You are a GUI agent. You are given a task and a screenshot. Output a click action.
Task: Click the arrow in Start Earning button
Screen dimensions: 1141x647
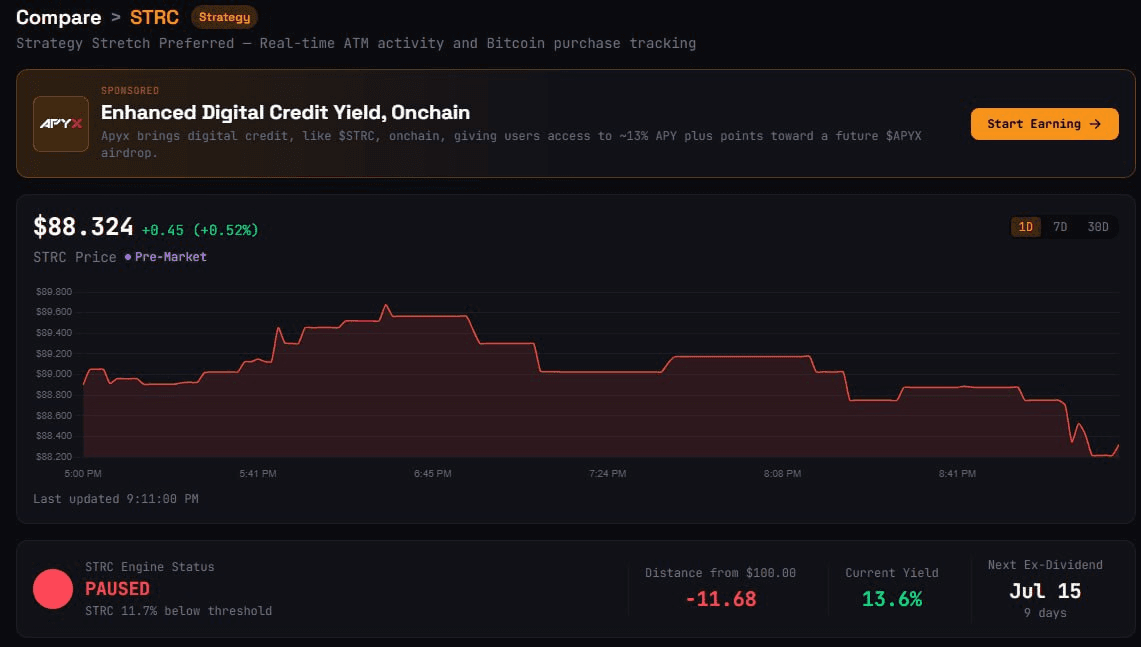click(x=1095, y=124)
